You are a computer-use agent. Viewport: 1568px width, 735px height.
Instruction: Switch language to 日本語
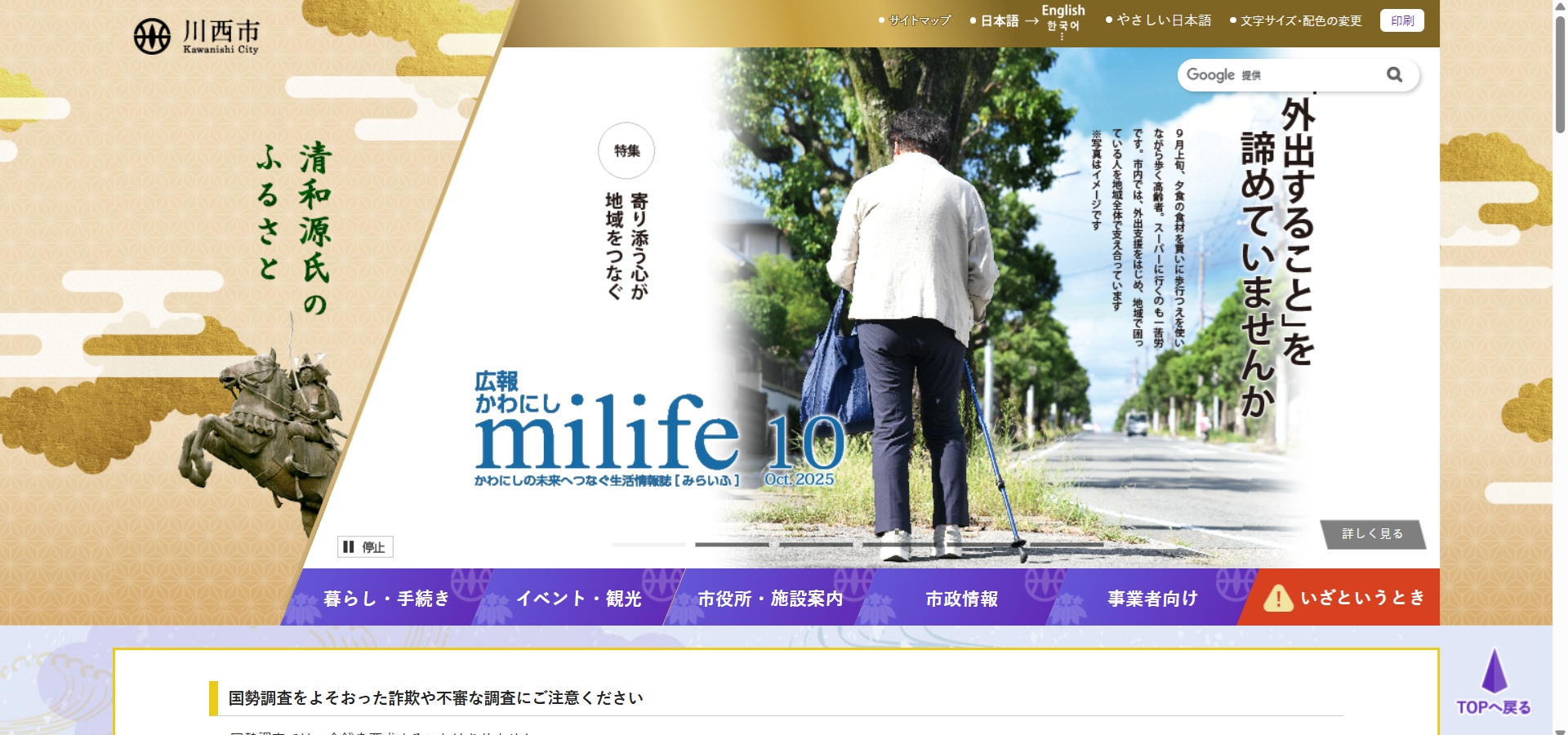(x=1000, y=20)
